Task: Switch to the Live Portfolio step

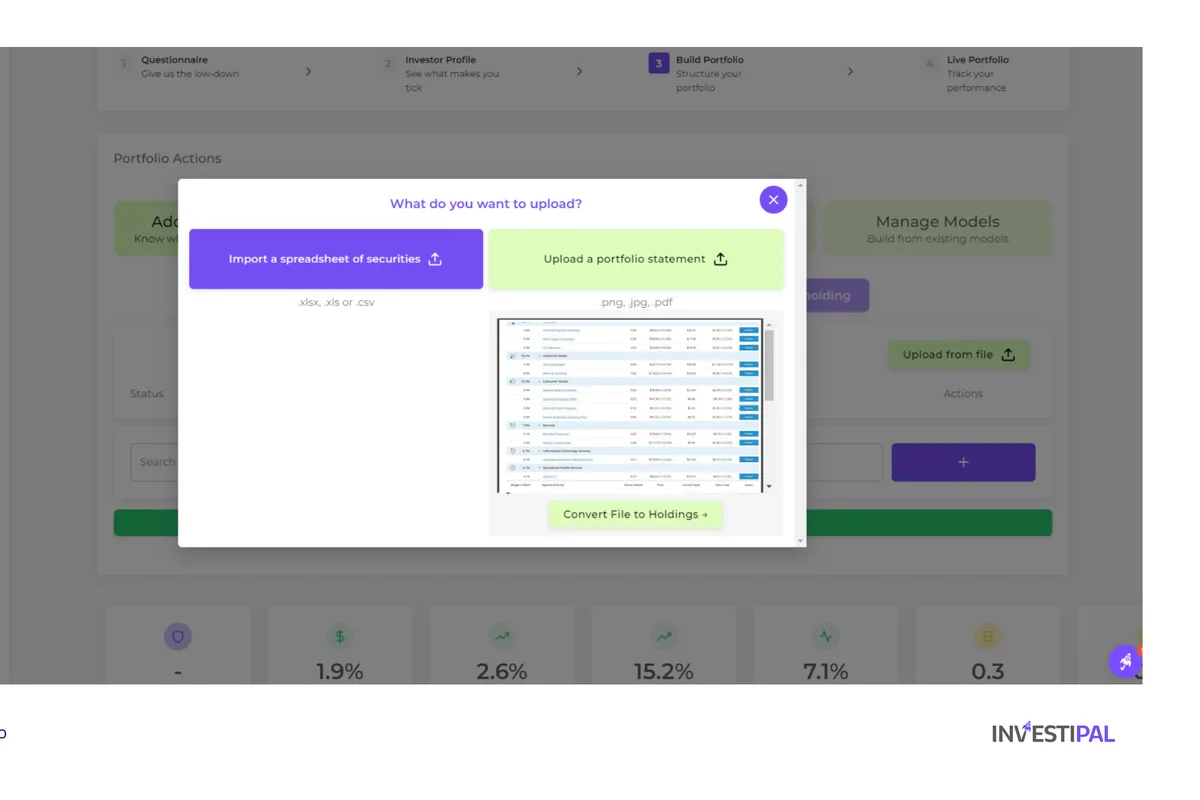Action: coord(976,73)
